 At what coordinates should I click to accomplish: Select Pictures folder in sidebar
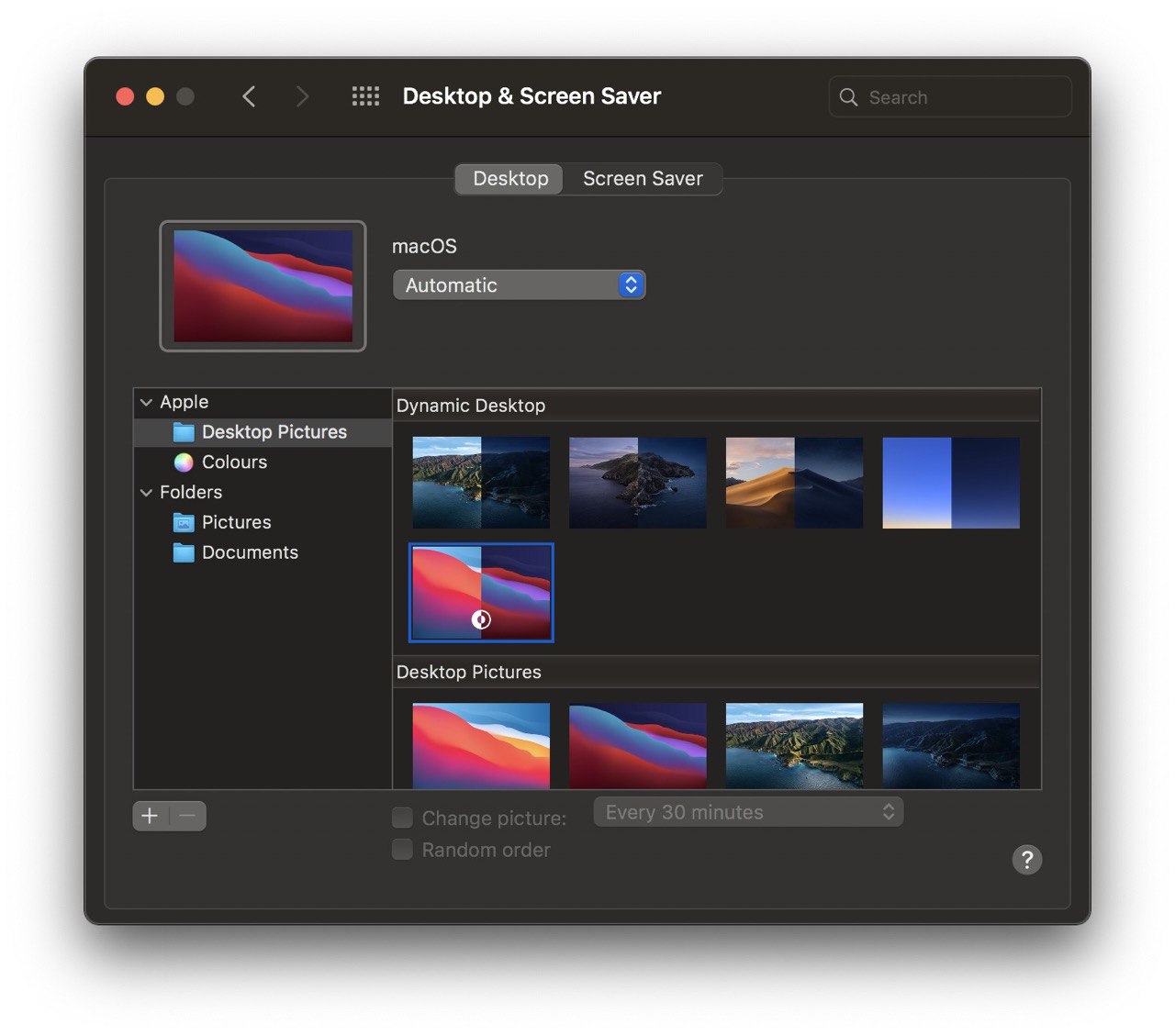263,523
